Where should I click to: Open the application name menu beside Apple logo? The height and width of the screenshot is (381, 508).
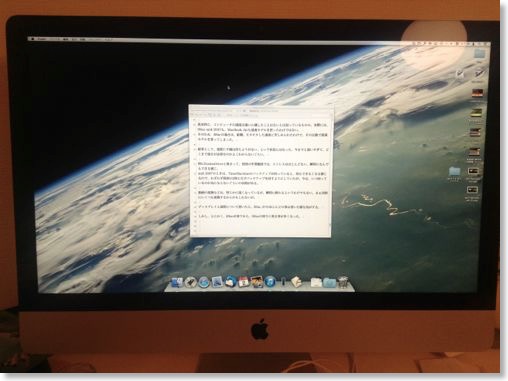point(42,39)
